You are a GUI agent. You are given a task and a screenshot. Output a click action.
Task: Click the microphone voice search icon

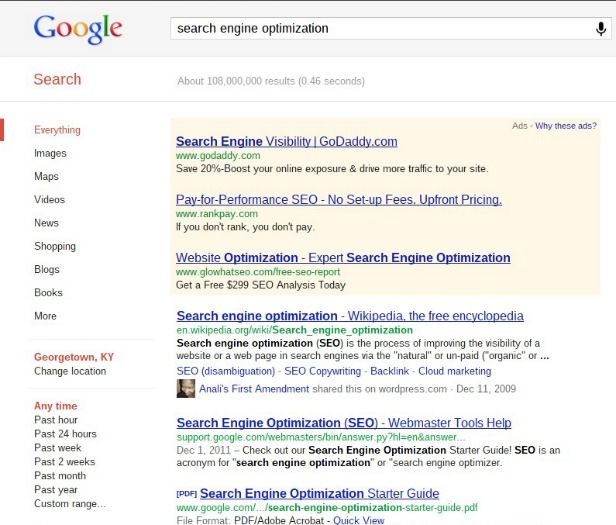[x=601, y=29]
